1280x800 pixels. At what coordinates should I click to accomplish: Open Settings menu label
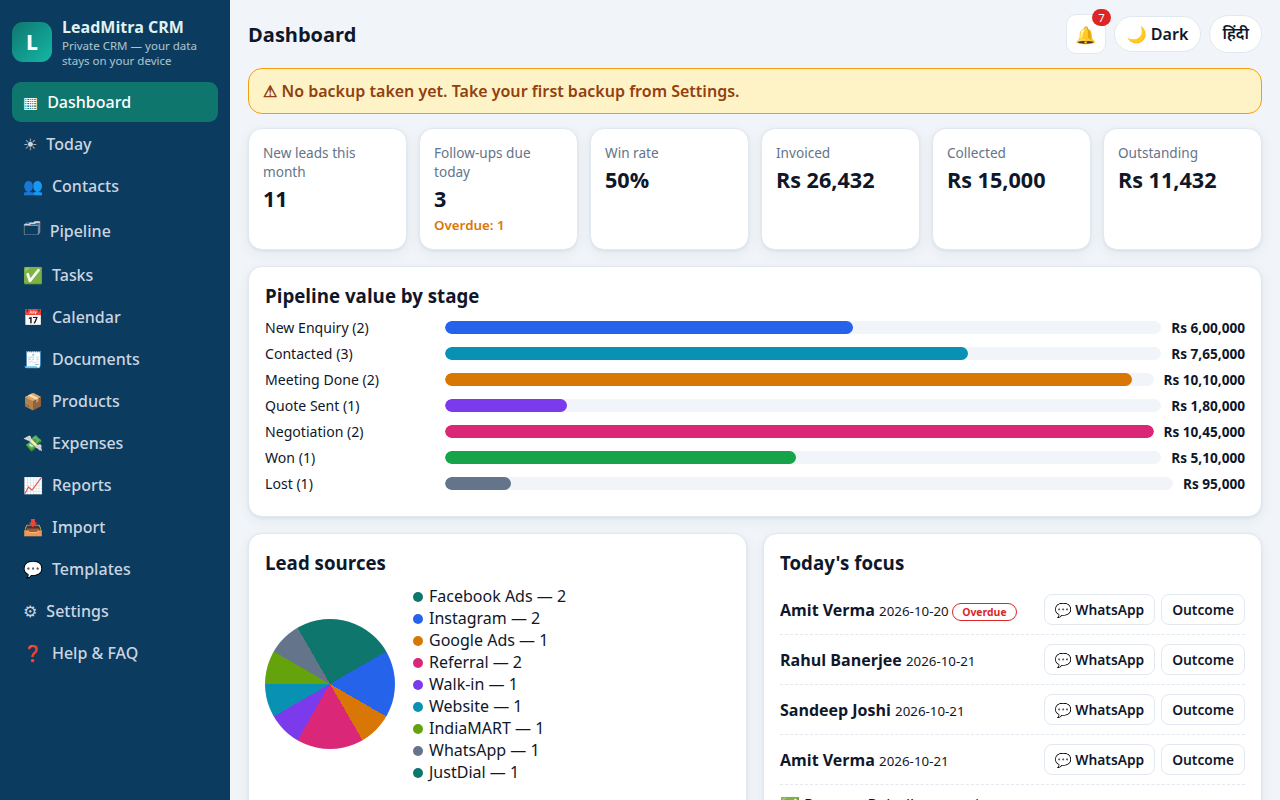point(77,611)
